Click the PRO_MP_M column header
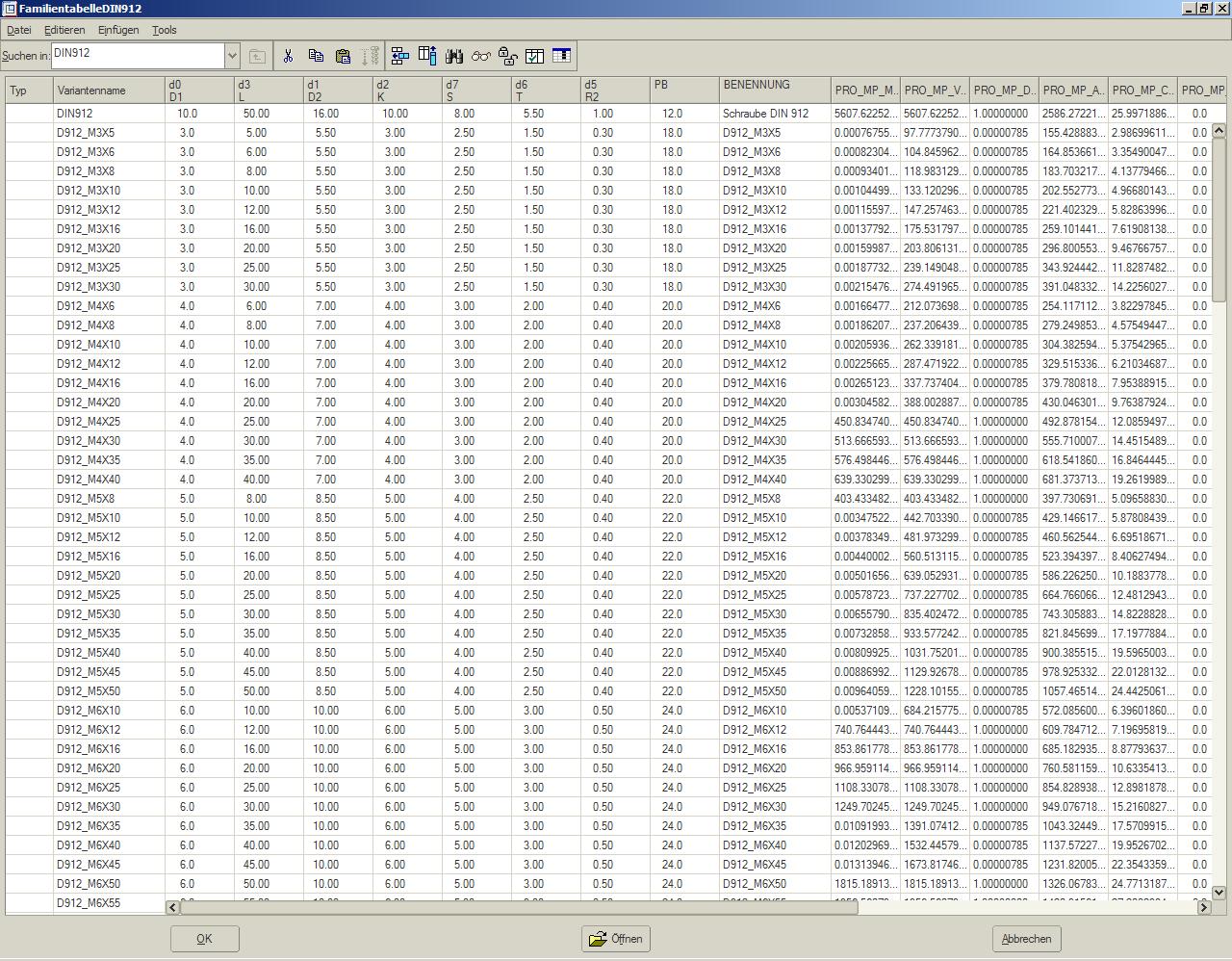 (866, 91)
